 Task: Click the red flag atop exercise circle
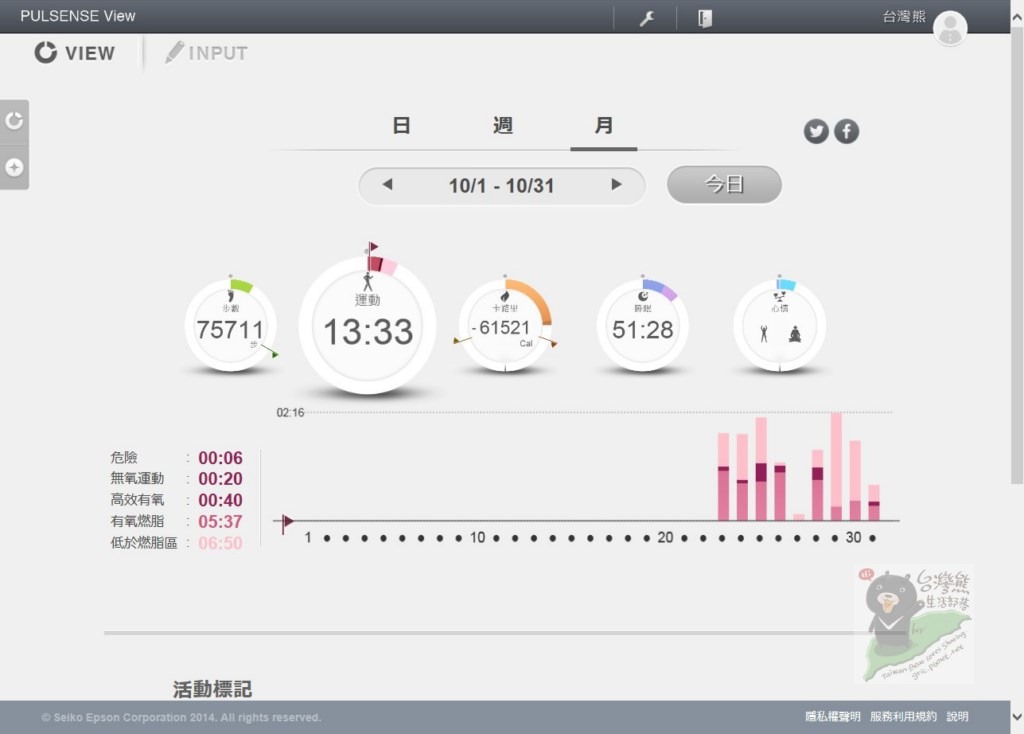click(x=373, y=247)
